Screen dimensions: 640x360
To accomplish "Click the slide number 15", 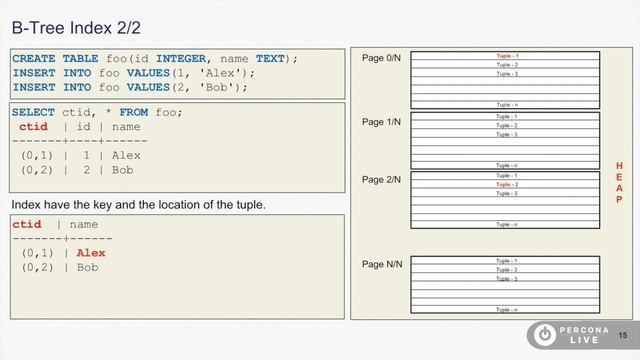I will (622, 336).
